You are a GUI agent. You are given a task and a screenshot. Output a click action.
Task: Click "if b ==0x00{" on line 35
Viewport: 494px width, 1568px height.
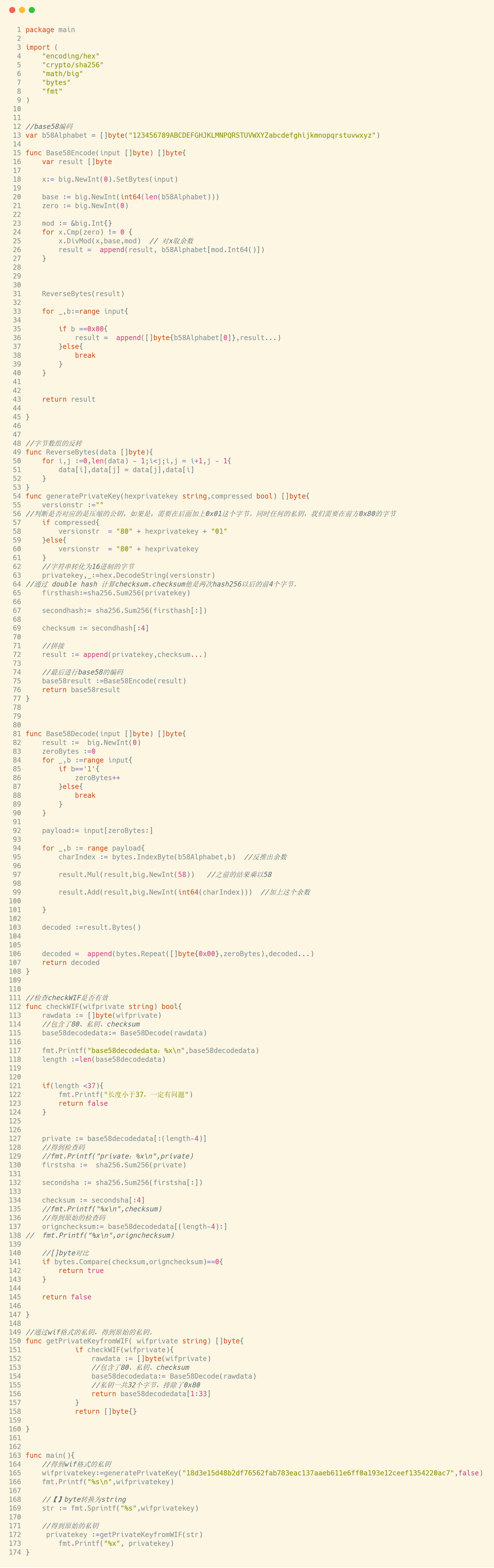tap(83, 329)
